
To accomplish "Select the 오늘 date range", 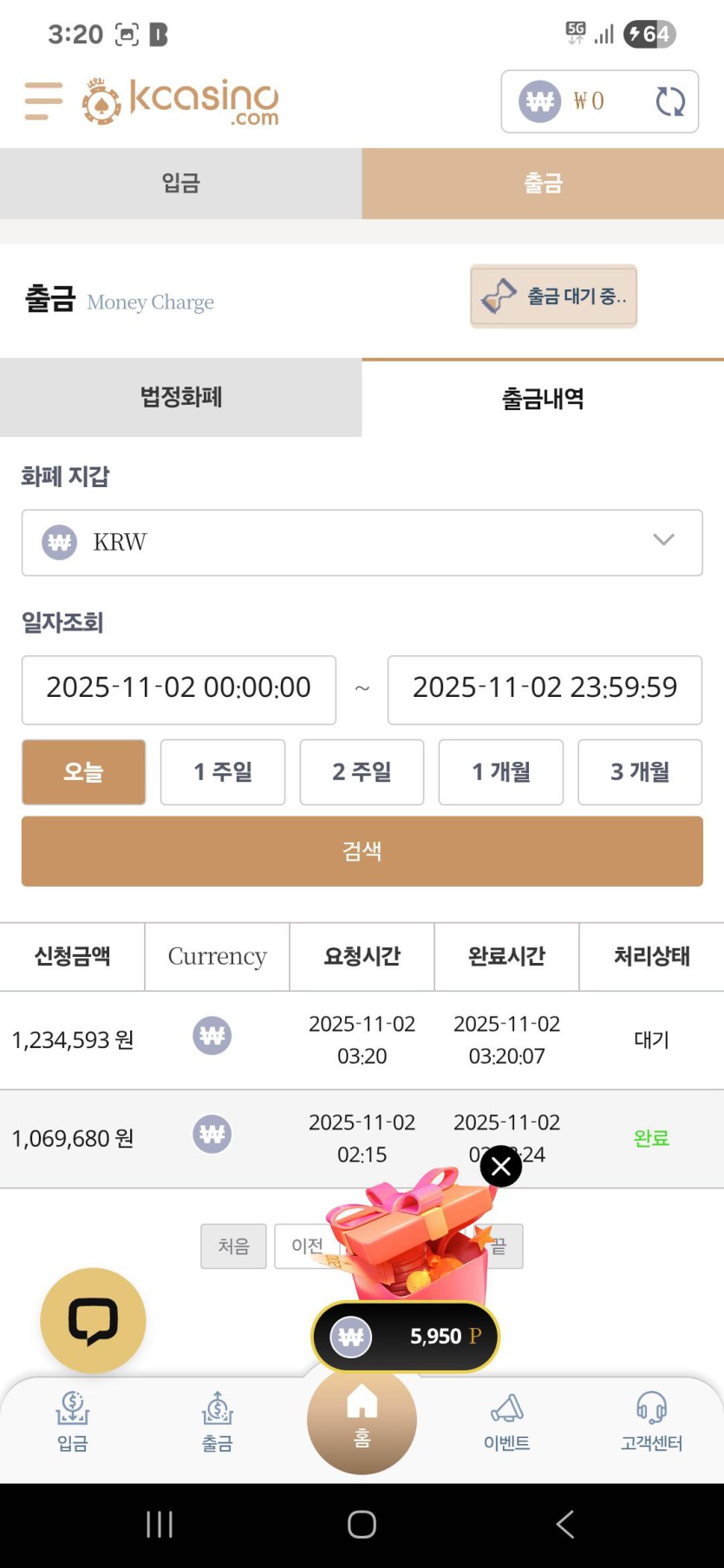I will [83, 771].
